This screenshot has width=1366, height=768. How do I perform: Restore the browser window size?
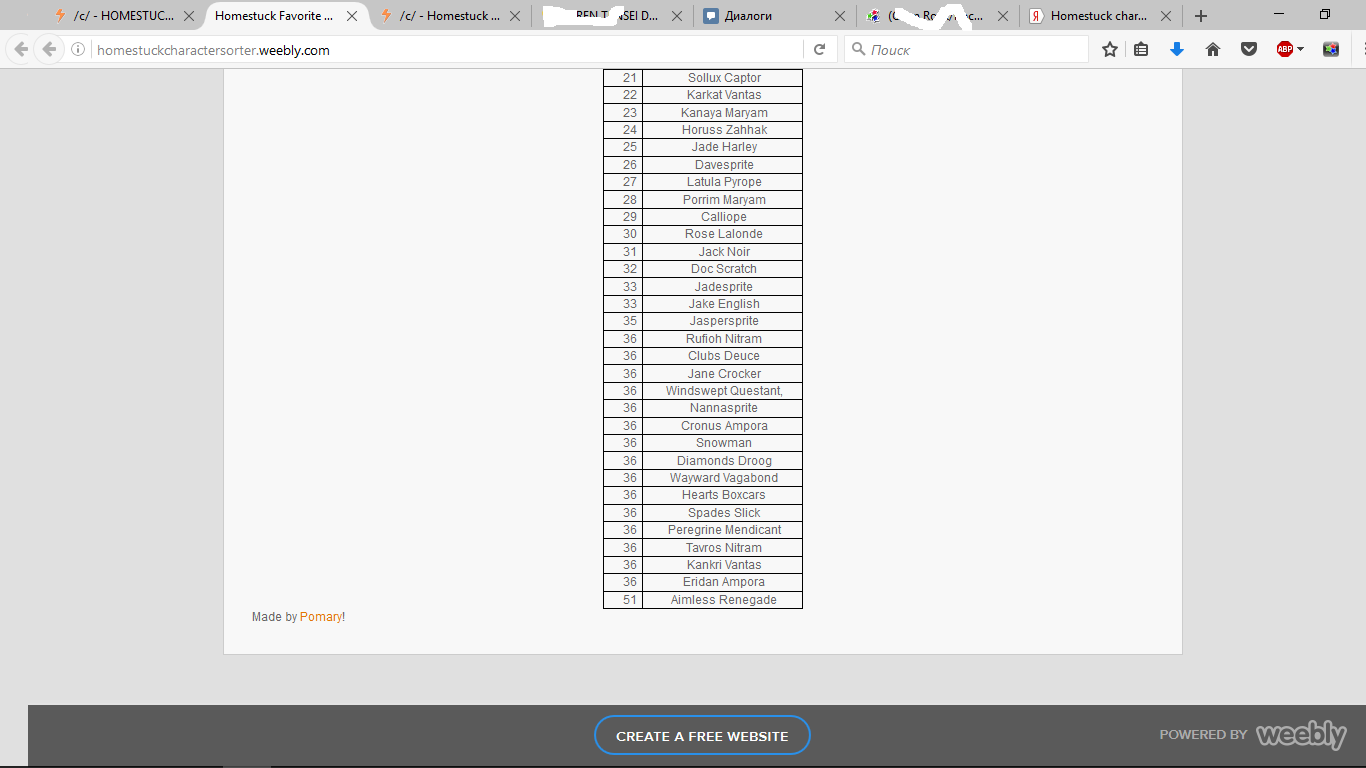coord(1325,15)
